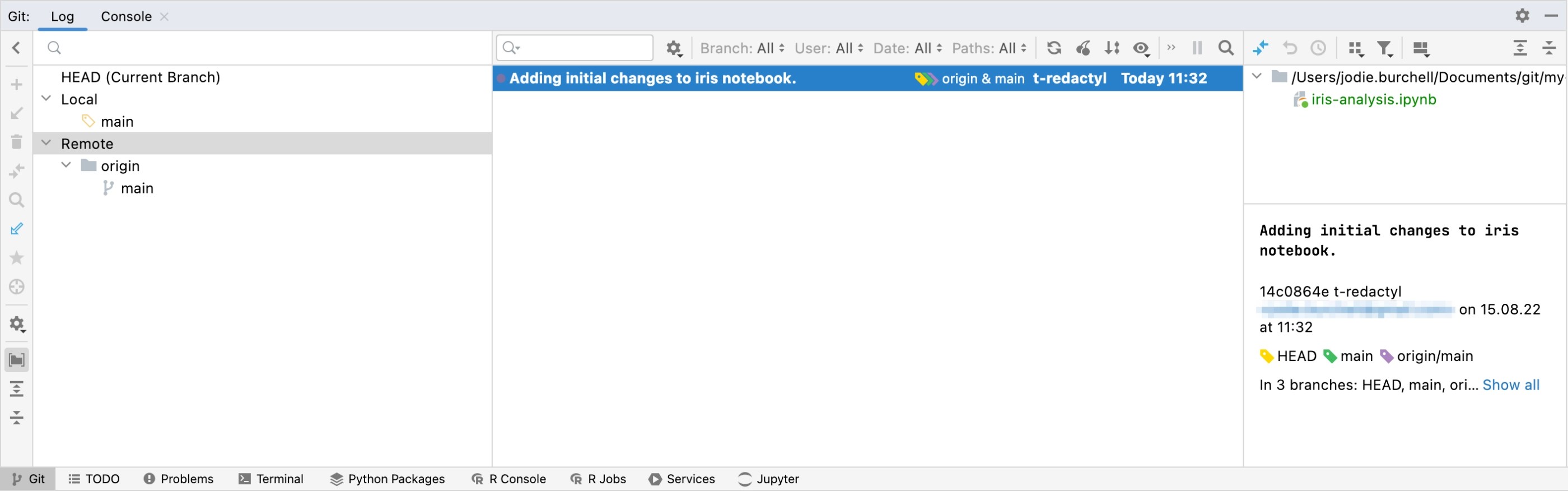
Task: Switch to the Console tab
Action: point(125,16)
